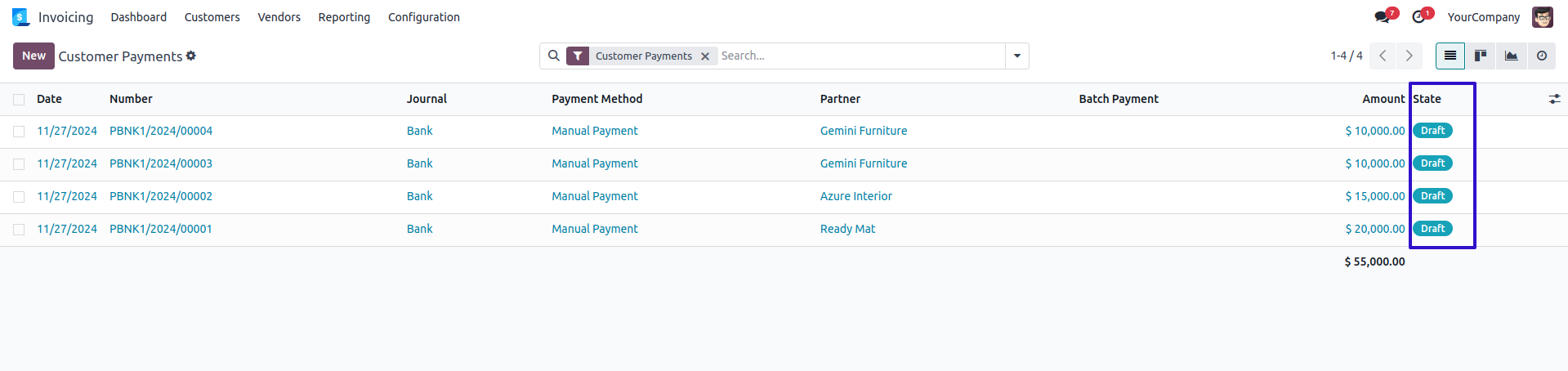The width and height of the screenshot is (1568, 371).
Task: Open the messages chat icon
Action: point(1381,17)
